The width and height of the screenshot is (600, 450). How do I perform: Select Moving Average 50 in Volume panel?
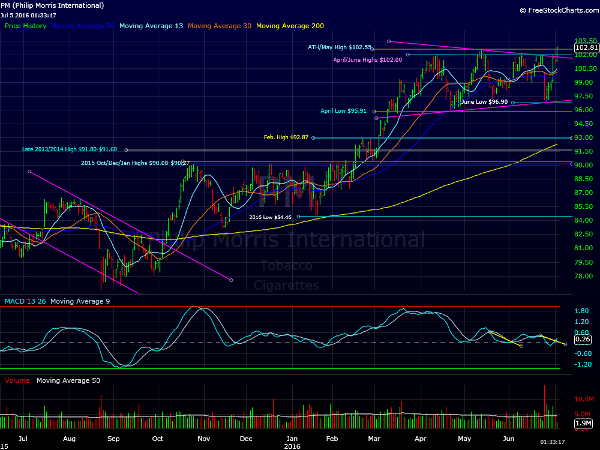68,380
